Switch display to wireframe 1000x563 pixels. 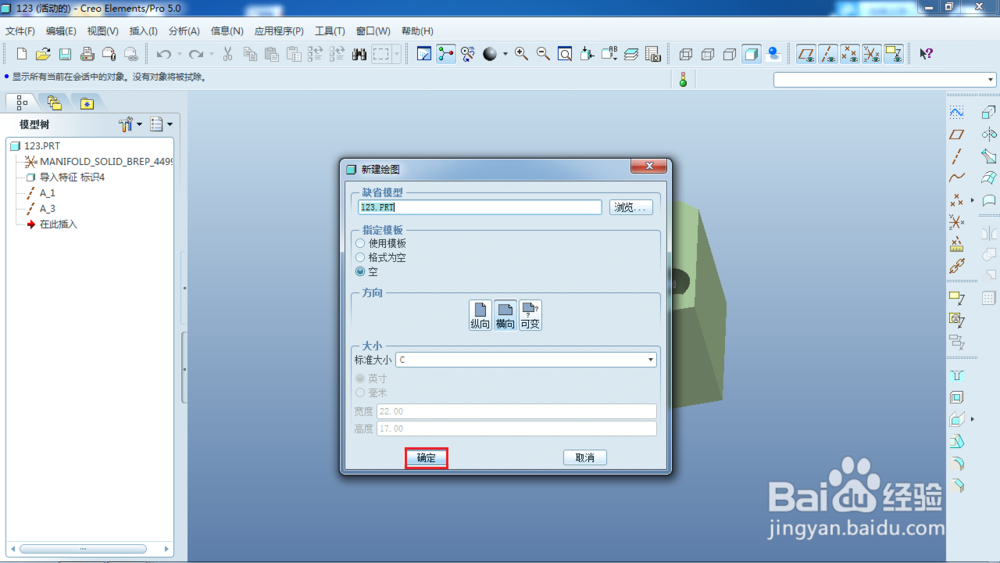tap(686, 54)
